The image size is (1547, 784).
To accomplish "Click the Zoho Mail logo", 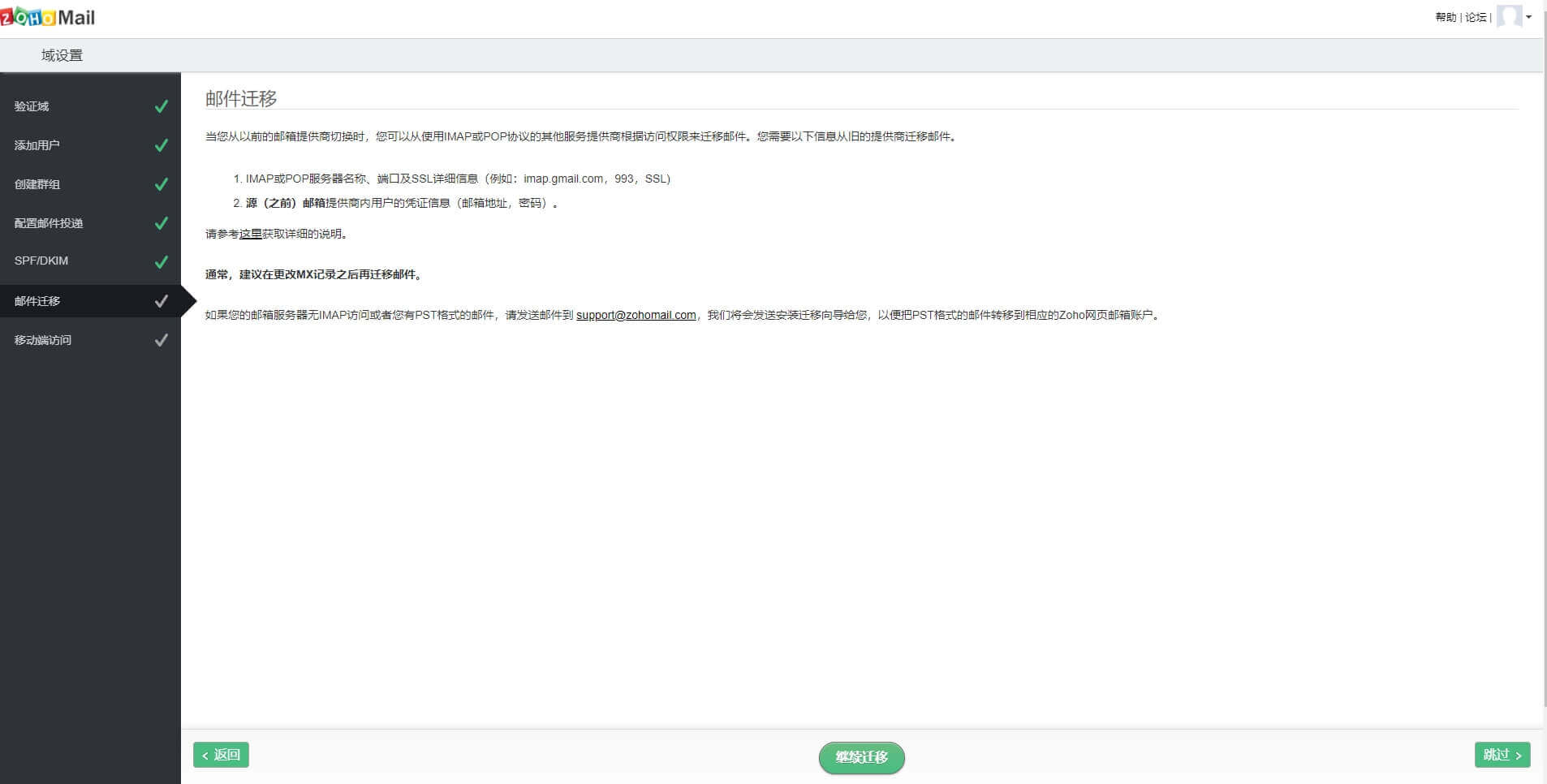I will click(49, 15).
